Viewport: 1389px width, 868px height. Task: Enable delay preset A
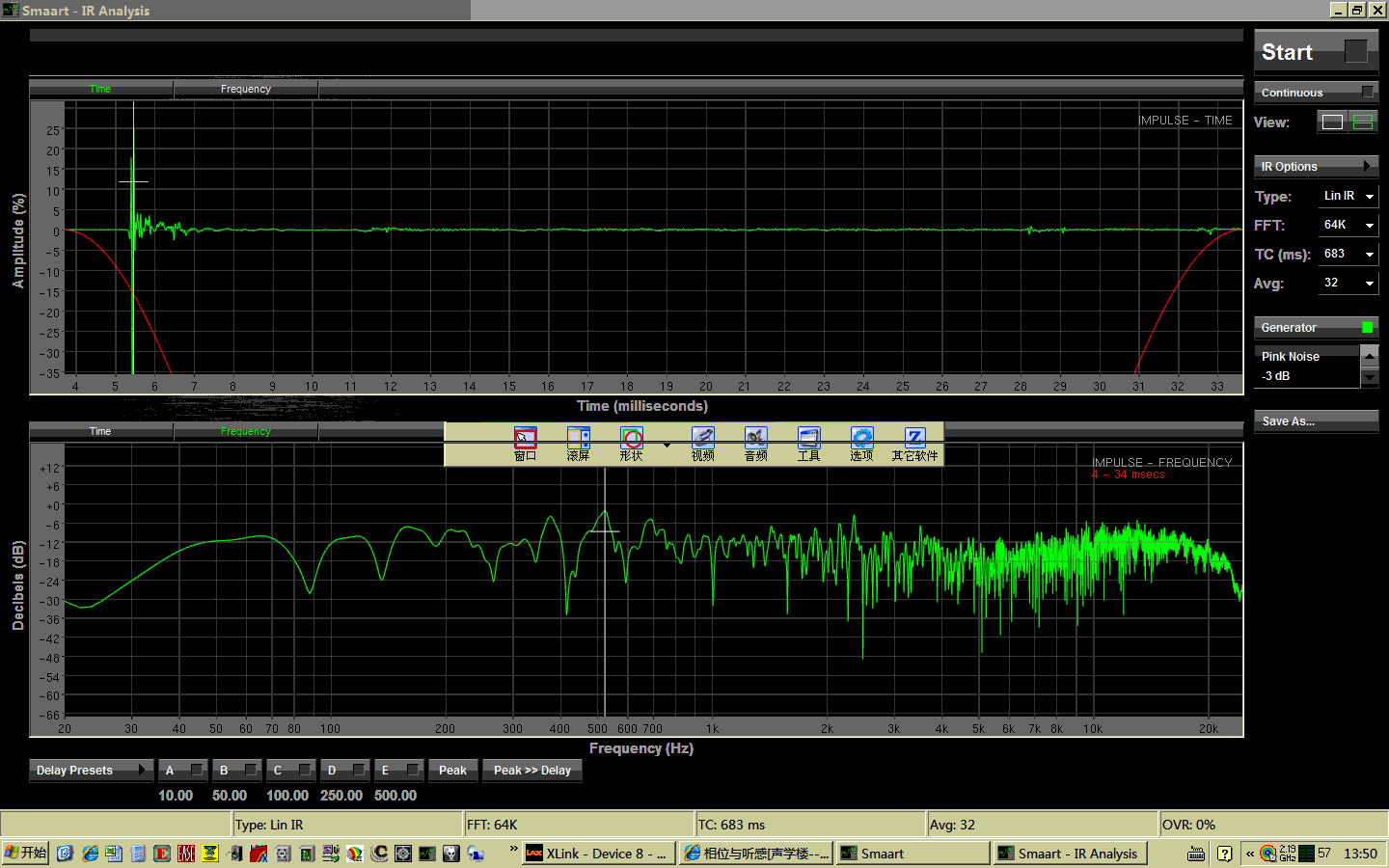click(x=183, y=771)
